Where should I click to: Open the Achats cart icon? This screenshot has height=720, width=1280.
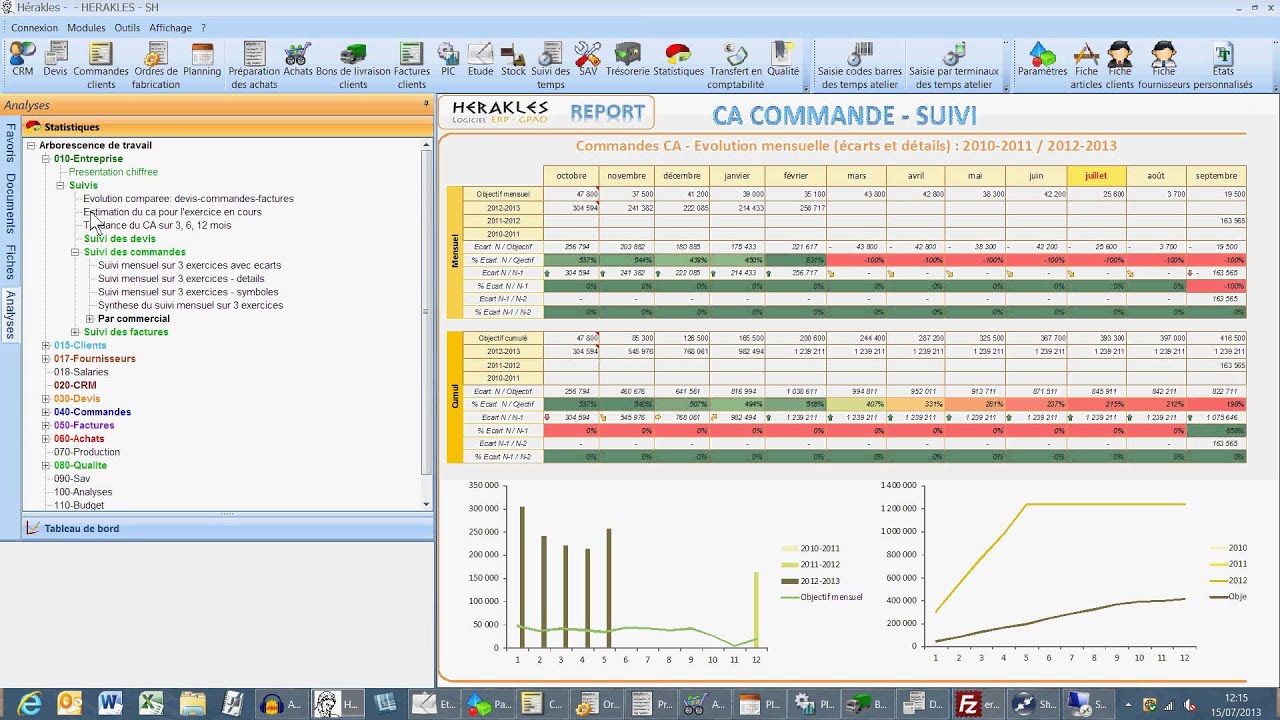[297, 60]
